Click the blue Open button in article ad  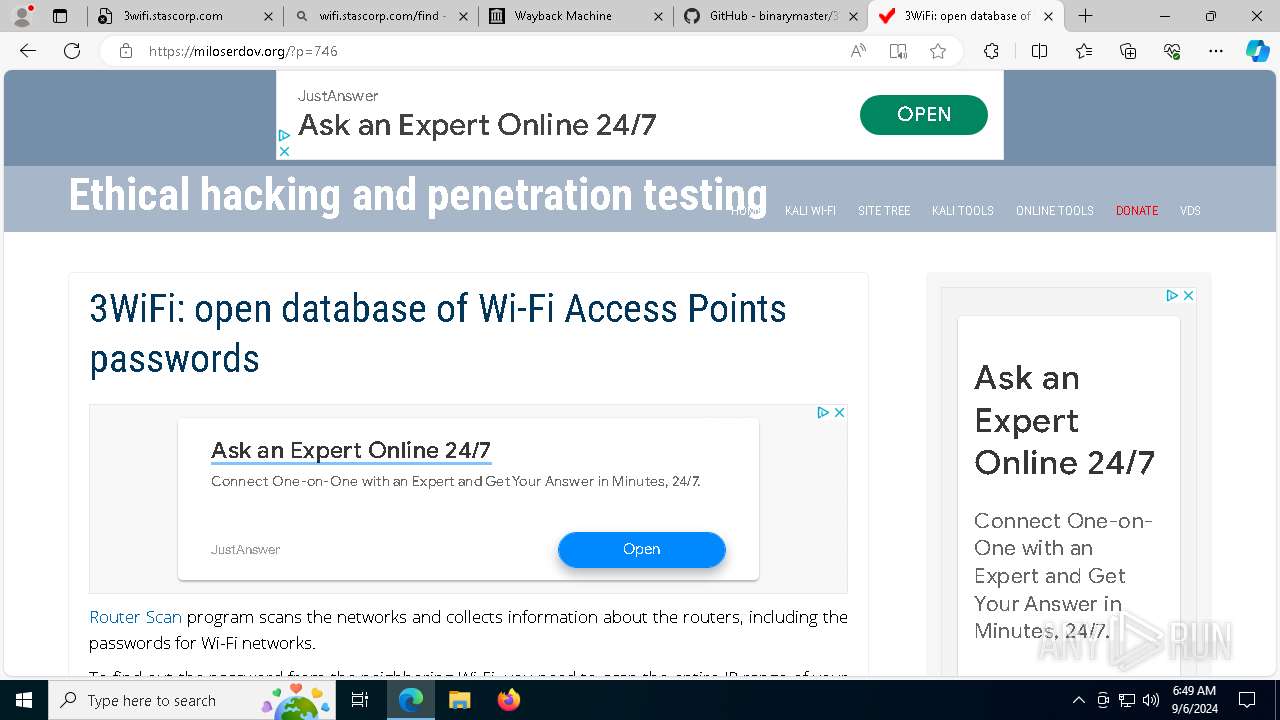(x=641, y=549)
